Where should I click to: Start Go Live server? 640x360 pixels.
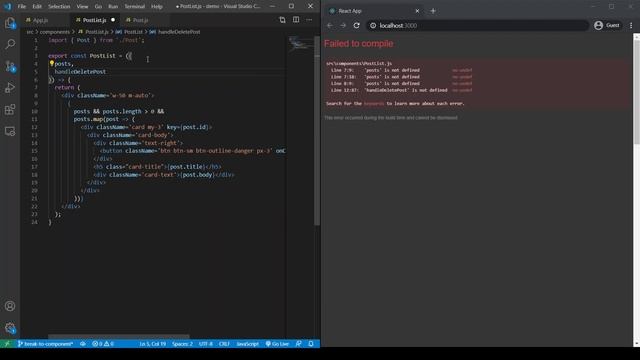277,344
